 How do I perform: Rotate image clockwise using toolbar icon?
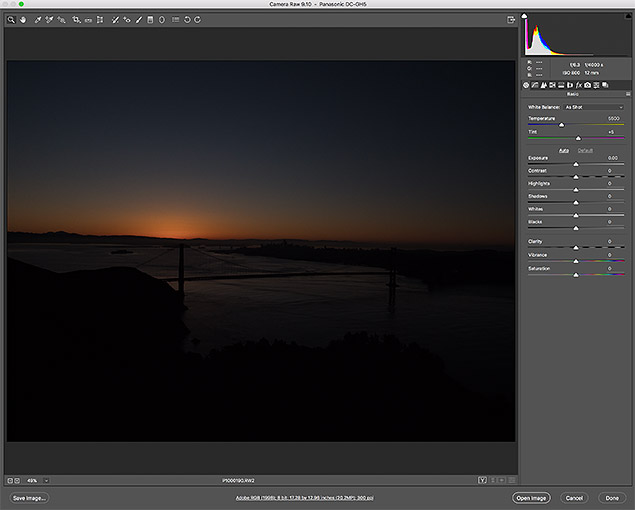click(198, 19)
